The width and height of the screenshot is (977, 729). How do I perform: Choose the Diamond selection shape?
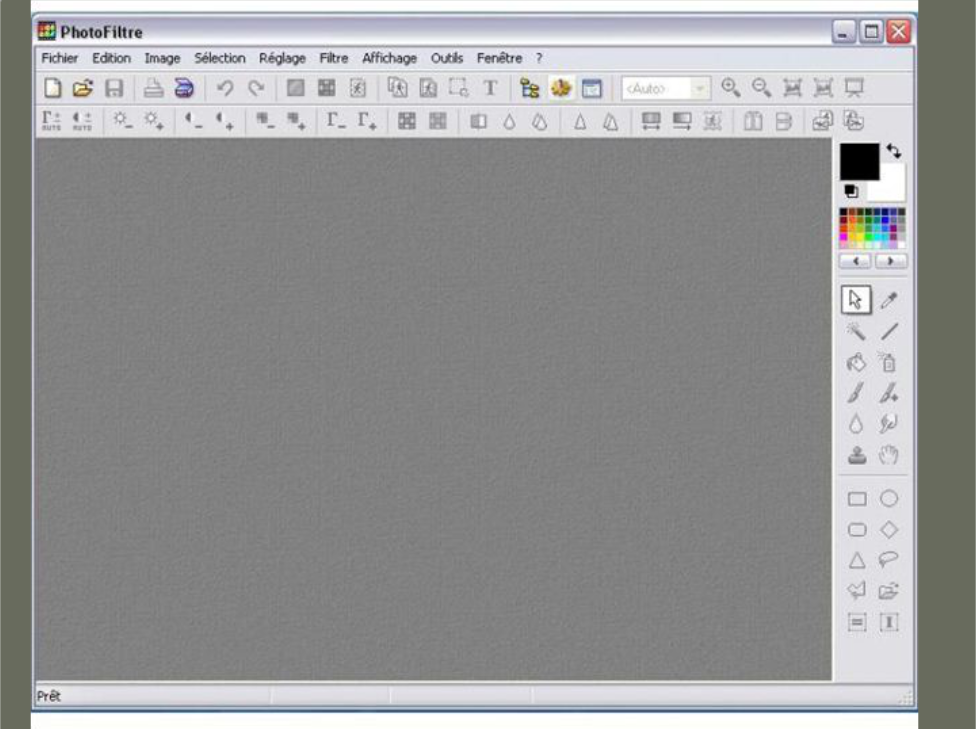point(889,530)
